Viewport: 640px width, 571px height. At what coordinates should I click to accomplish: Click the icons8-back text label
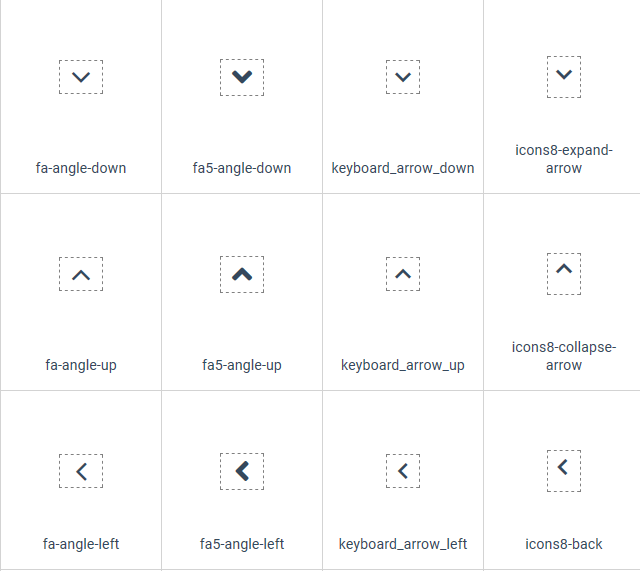[x=564, y=544]
